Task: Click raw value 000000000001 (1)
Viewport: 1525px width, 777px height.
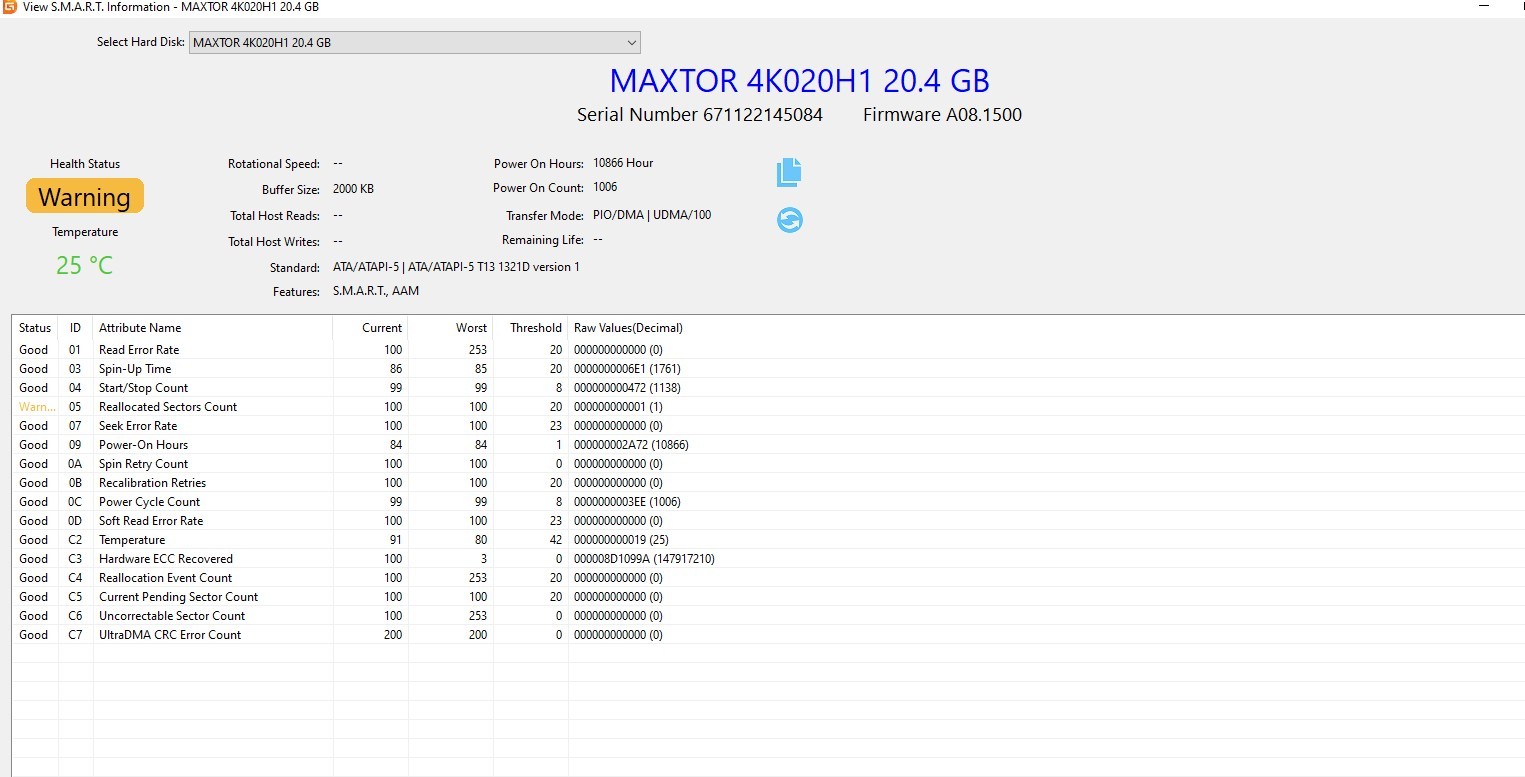Action: 618,407
